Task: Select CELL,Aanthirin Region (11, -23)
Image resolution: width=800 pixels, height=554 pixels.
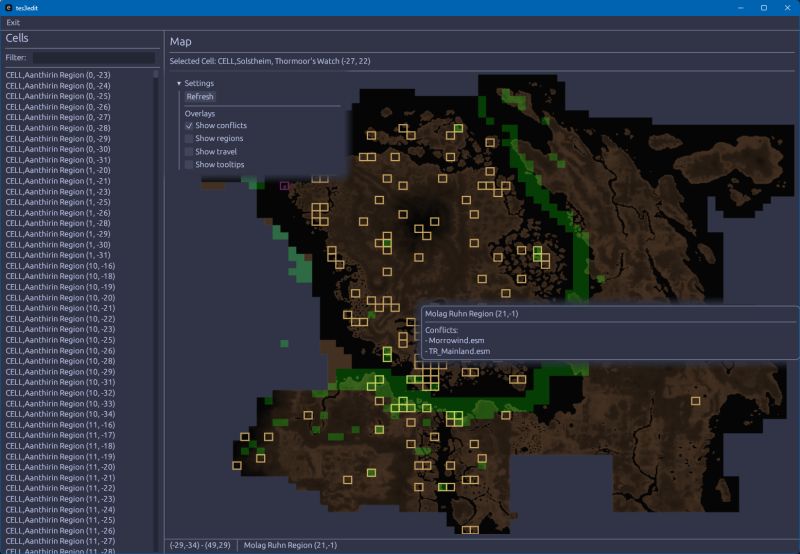Action: pos(60,499)
